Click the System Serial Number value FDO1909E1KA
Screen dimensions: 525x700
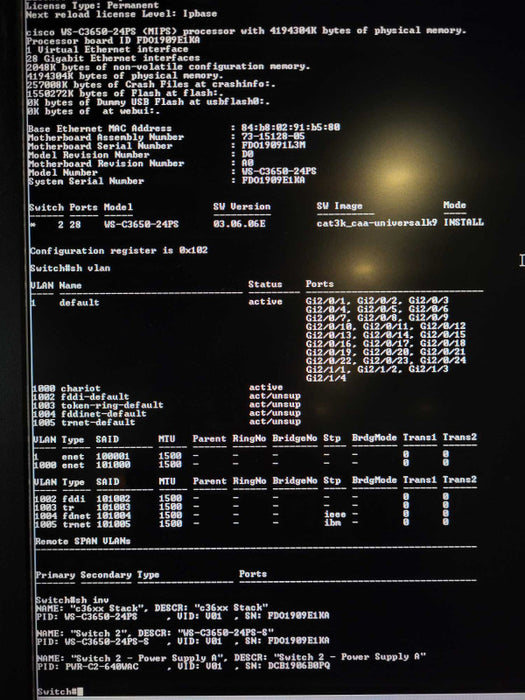[x=273, y=180]
